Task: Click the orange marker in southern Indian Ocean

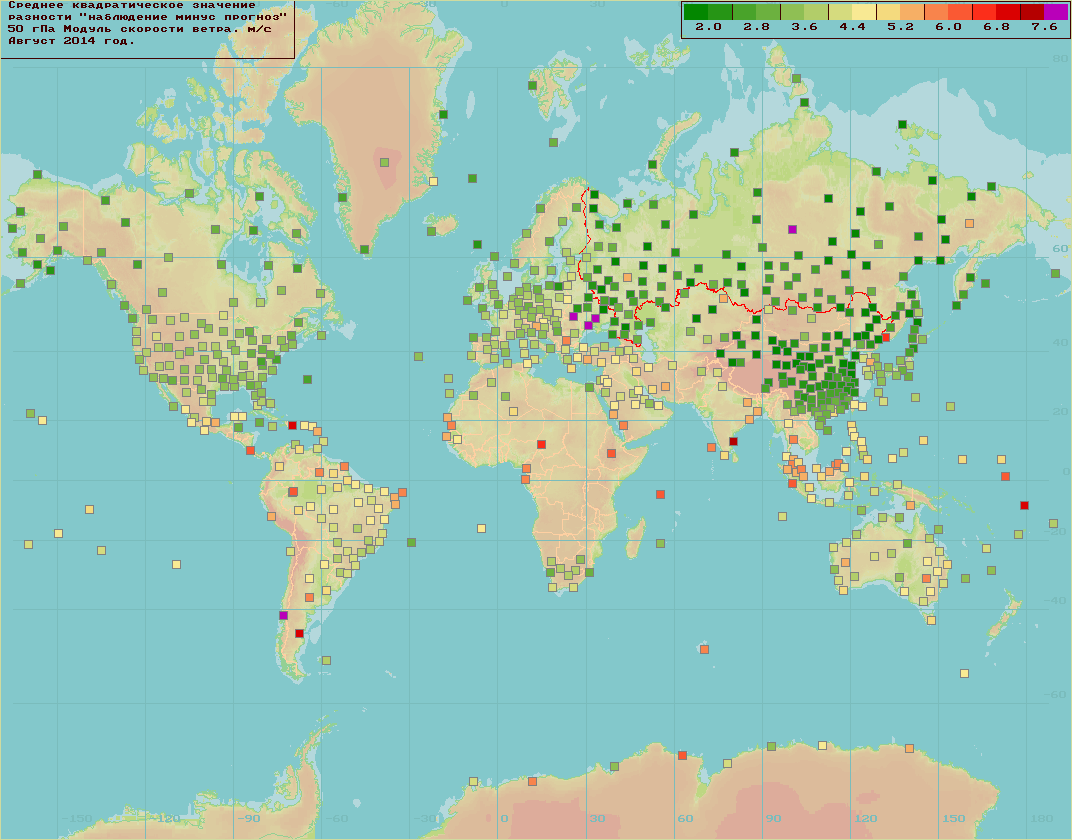Action: tap(704, 649)
